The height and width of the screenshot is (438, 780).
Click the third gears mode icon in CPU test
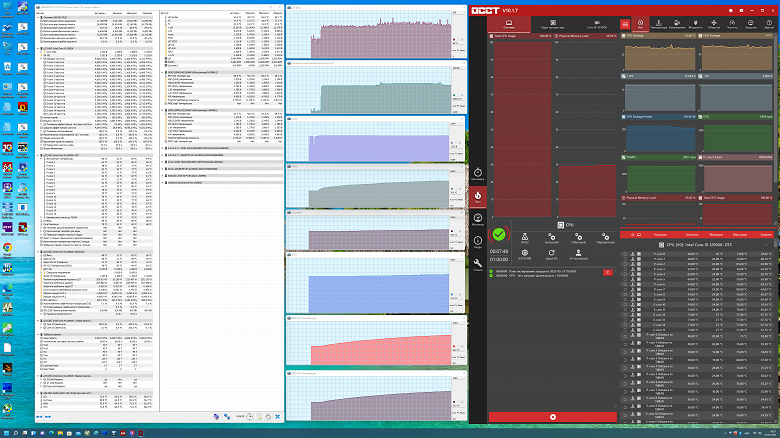578,238
